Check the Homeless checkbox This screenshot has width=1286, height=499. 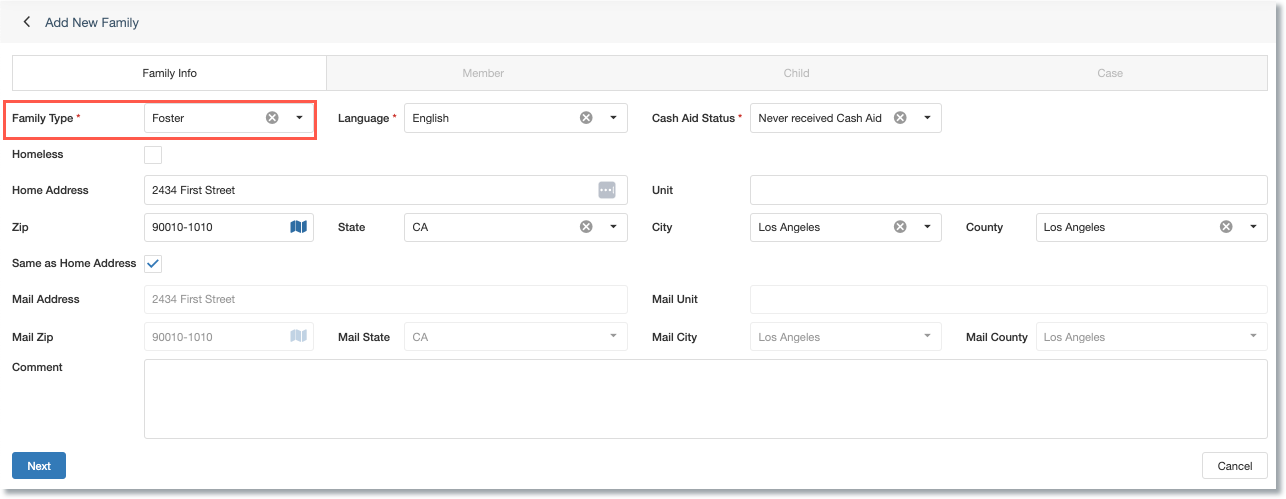[153, 155]
